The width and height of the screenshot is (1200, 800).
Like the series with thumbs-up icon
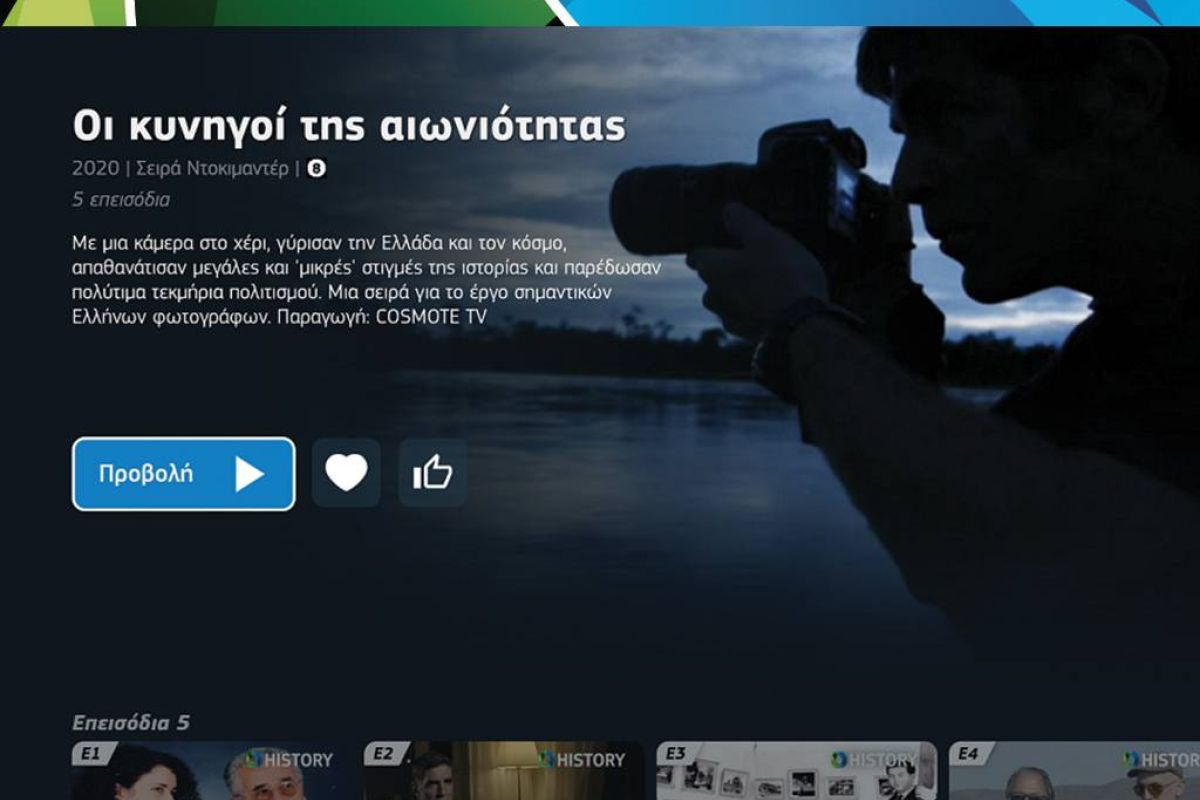pos(433,473)
